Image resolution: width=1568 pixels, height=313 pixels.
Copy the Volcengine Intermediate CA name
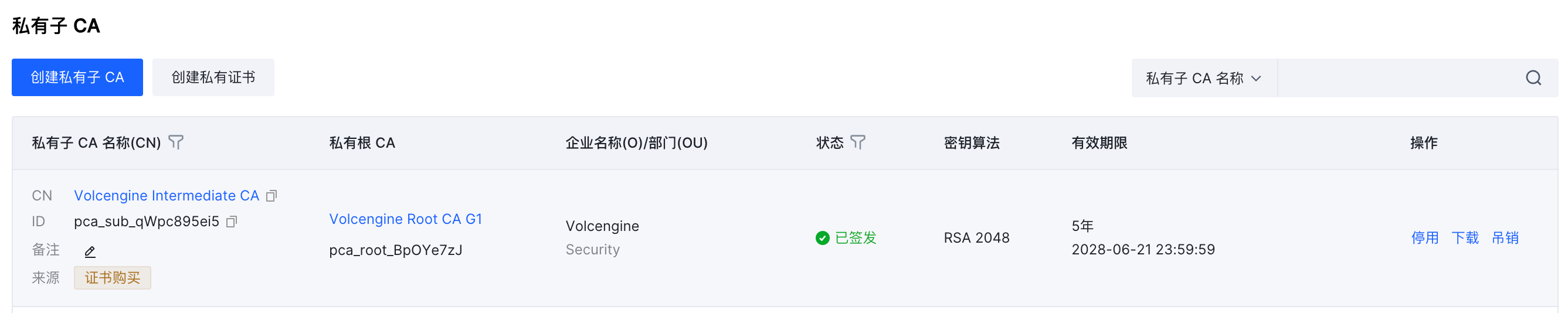[271, 195]
